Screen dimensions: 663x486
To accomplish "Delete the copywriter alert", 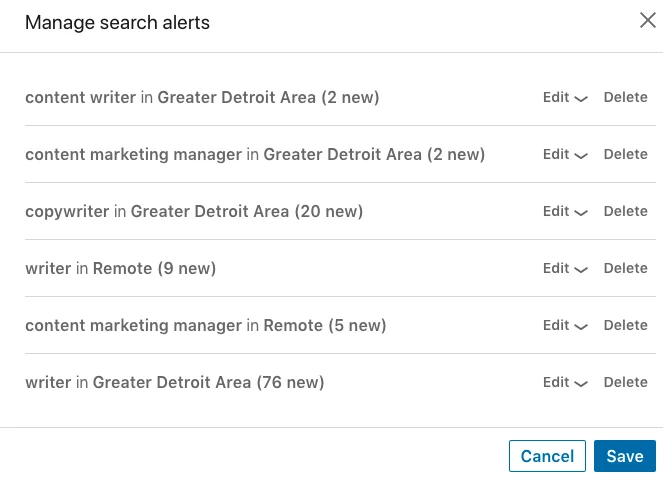I will coord(625,211).
